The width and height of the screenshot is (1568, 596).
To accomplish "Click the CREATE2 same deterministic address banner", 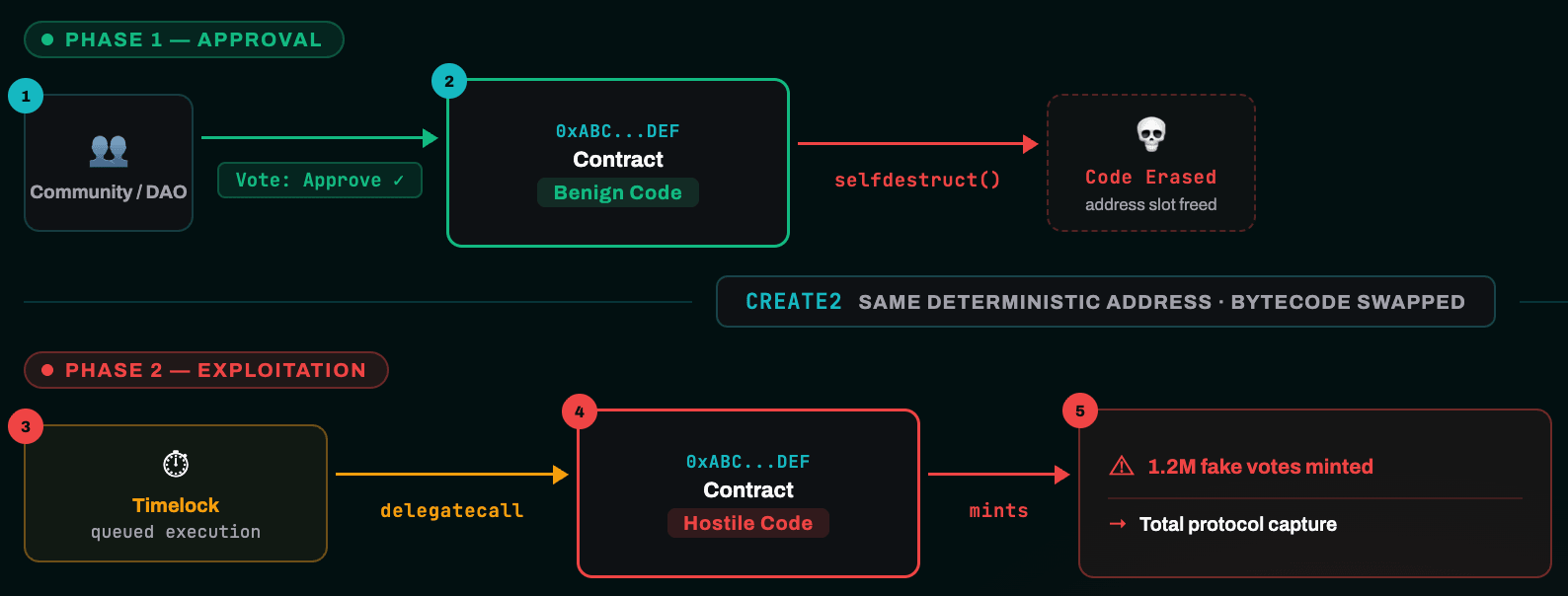I will [x=1105, y=302].
